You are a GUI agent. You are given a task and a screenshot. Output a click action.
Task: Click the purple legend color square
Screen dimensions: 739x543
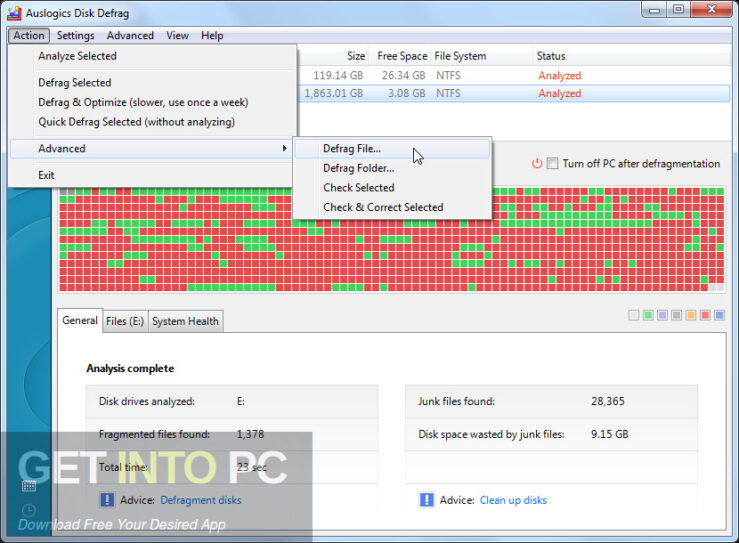tap(662, 315)
